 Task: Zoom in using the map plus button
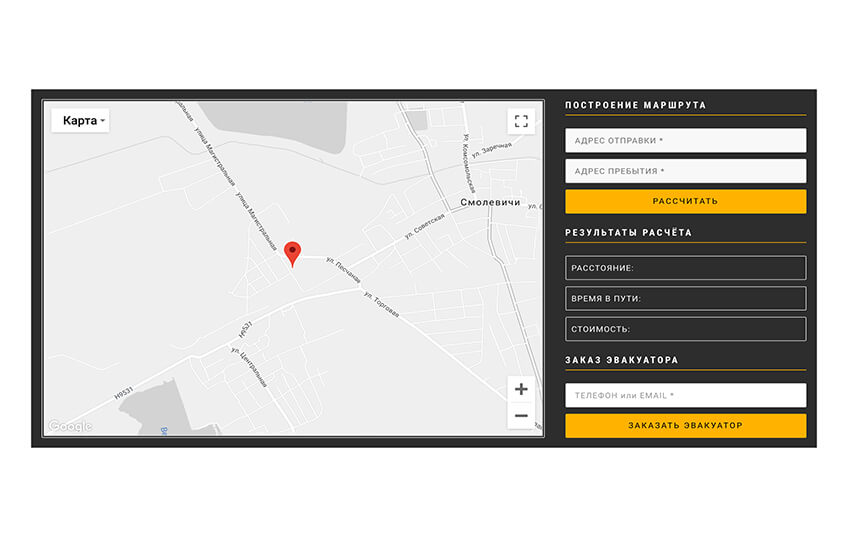[520, 389]
